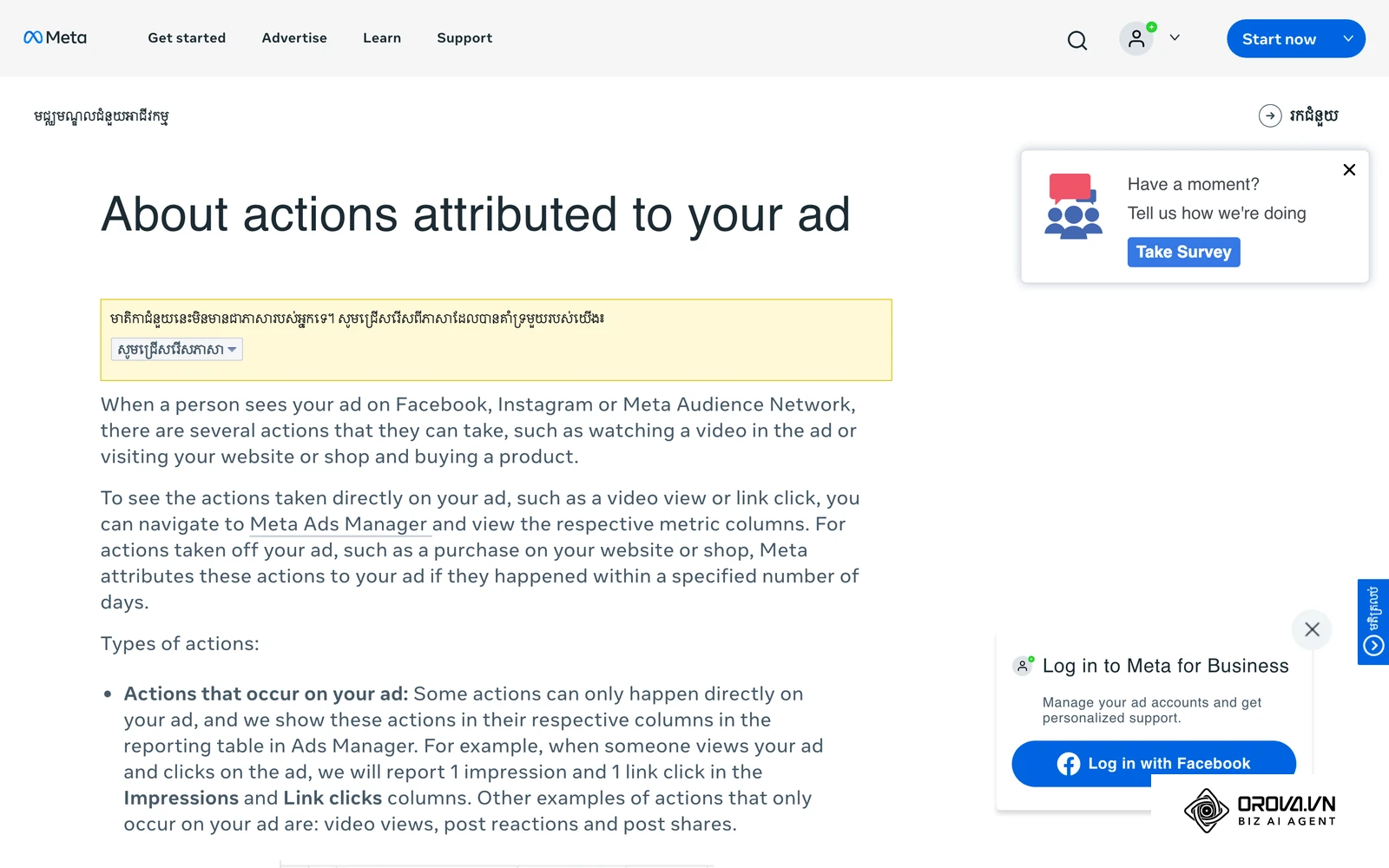Click the circled arrow help search icon
This screenshot has height=868, width=1389.
coord(1270,115)
